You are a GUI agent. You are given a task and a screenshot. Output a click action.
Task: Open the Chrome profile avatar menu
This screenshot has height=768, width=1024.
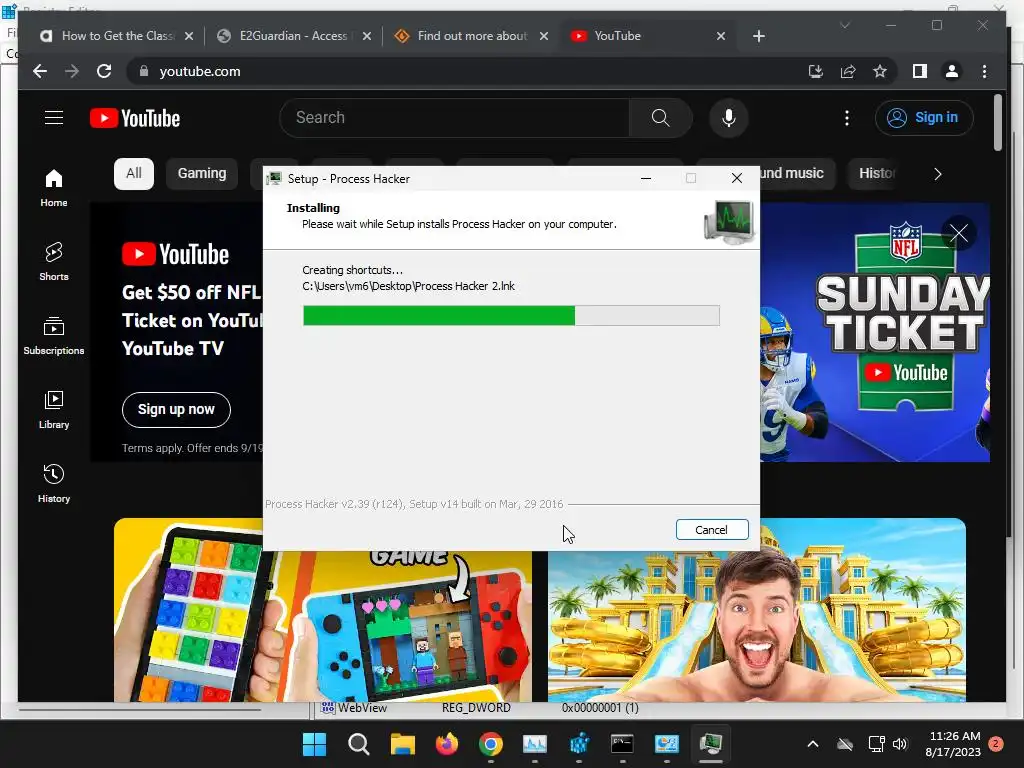point(952,71)
